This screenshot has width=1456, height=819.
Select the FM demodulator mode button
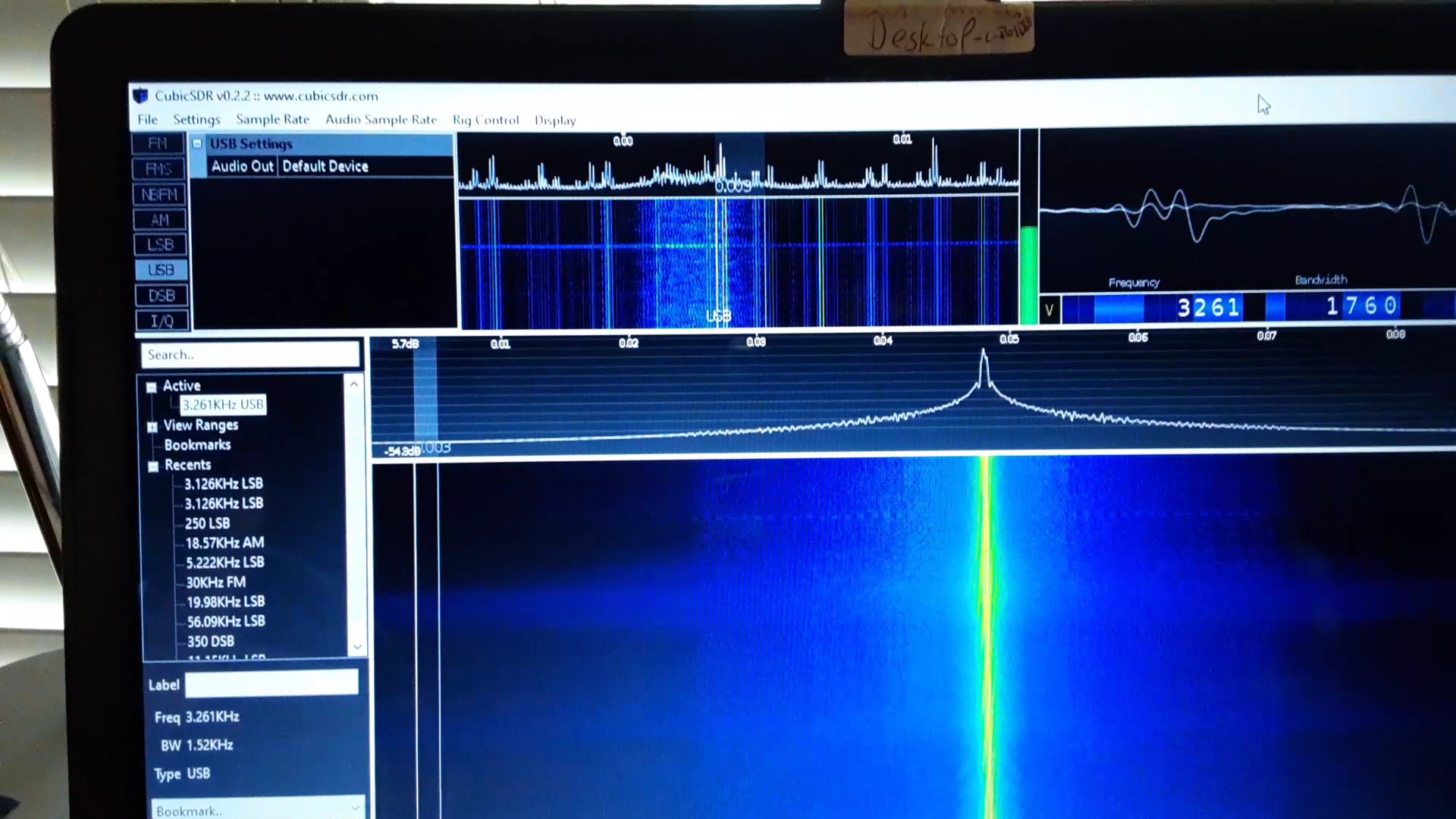click(158, 143)
